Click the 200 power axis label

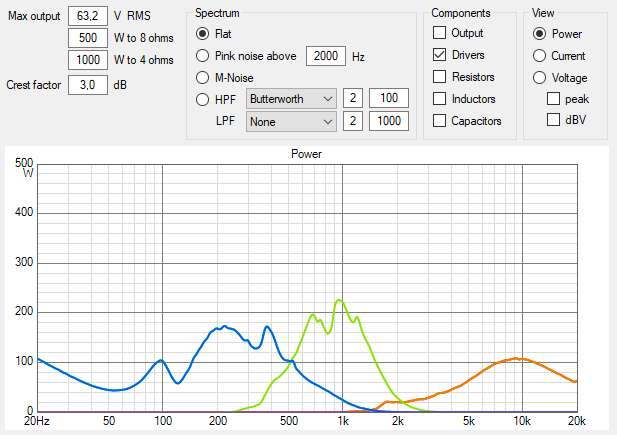point(24,311)
